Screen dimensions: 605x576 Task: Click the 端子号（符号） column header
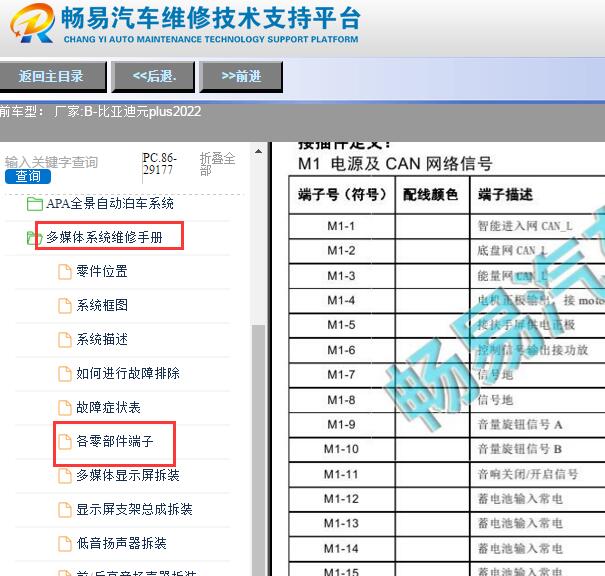342,194
